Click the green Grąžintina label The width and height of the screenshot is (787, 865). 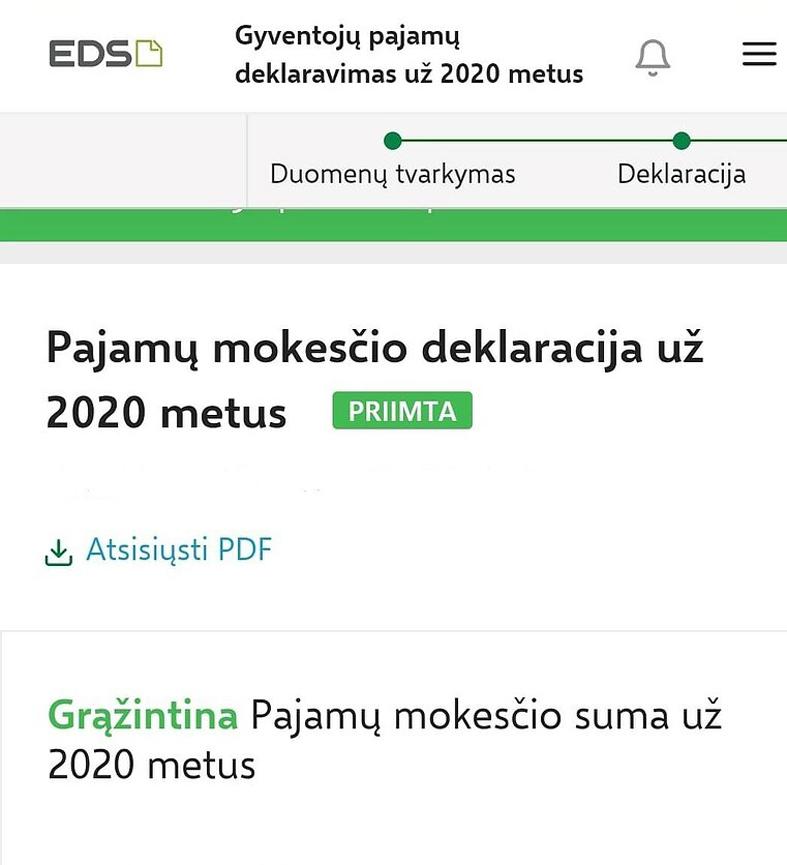[x=142, y=716]
